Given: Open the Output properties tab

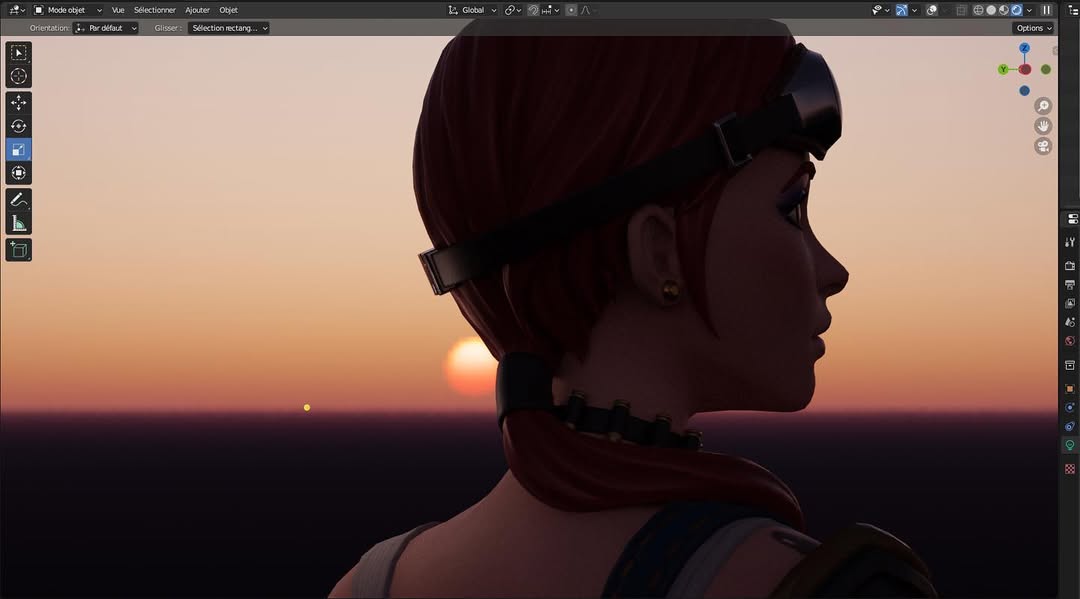Looking at the screenshot, I should [x=1070, y=284].
